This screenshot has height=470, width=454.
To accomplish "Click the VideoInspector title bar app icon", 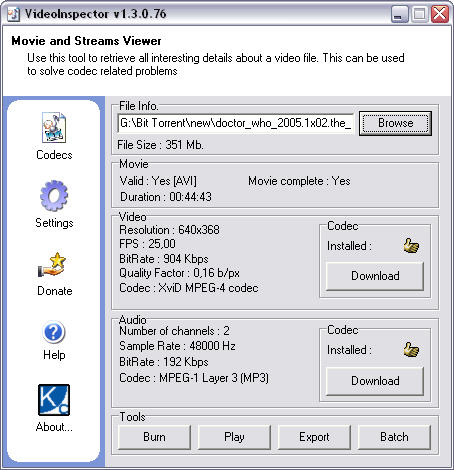I will (14, 14).
